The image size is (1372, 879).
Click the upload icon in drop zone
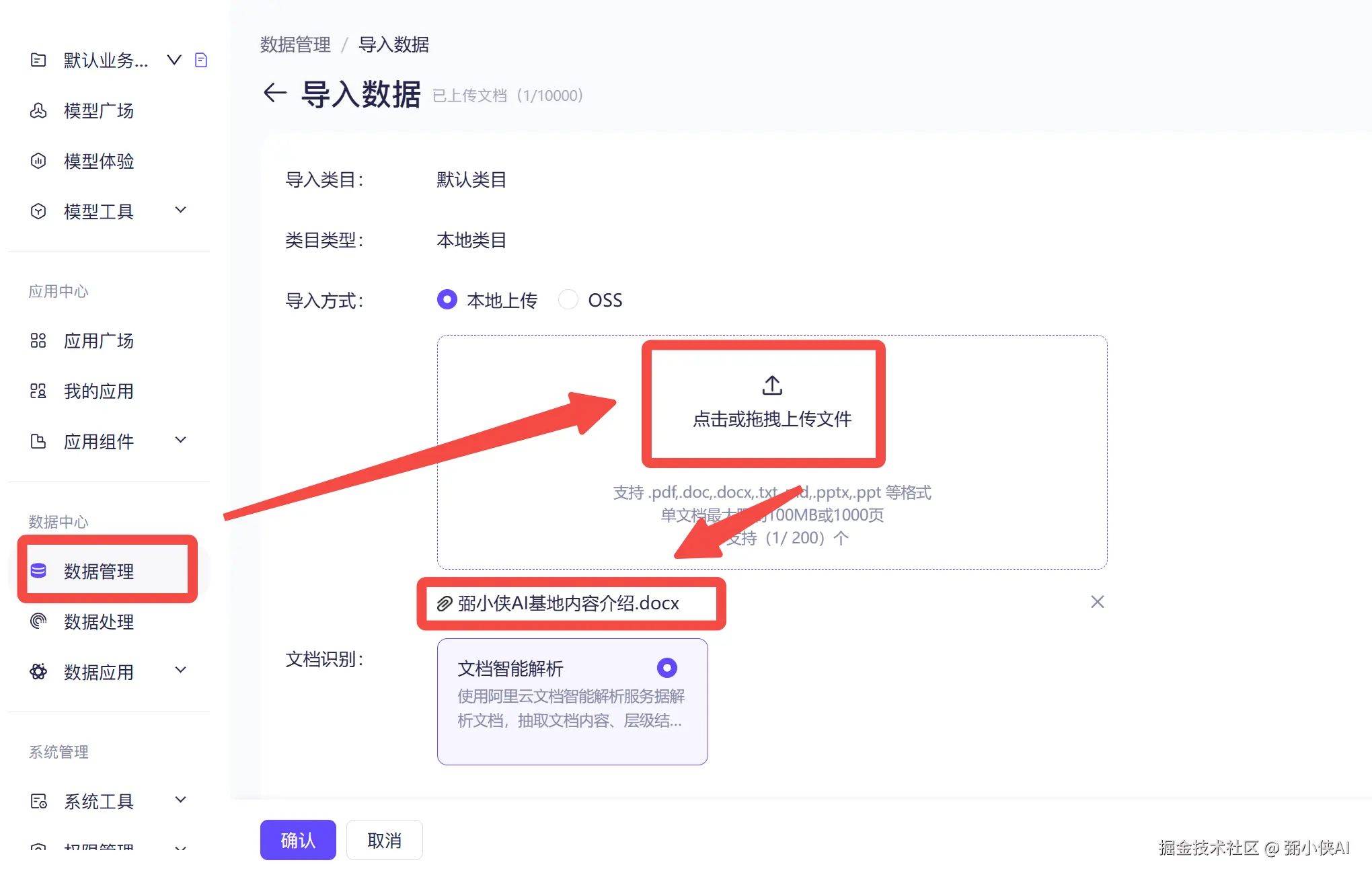(771, 385)
